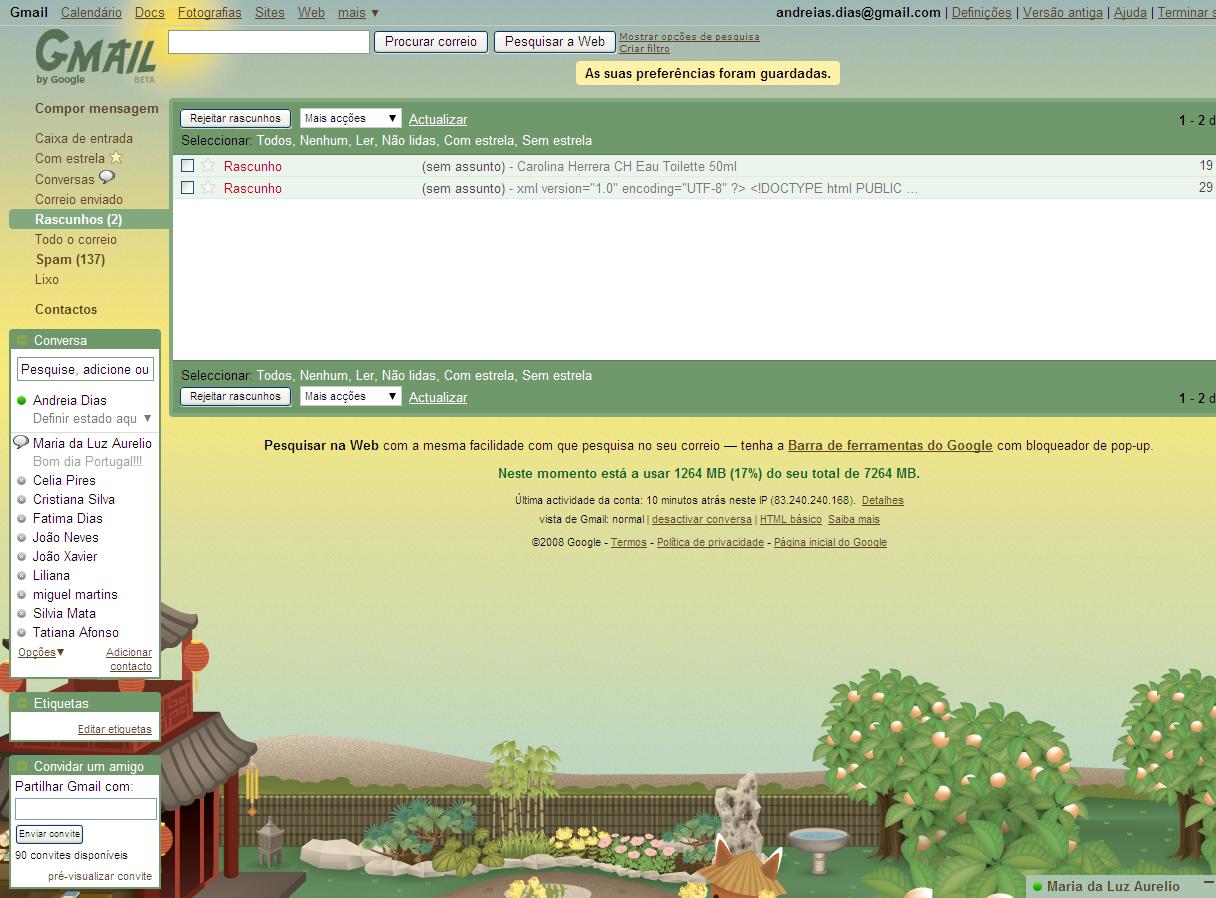Go to Caixa de entrada

pos(84,138)
